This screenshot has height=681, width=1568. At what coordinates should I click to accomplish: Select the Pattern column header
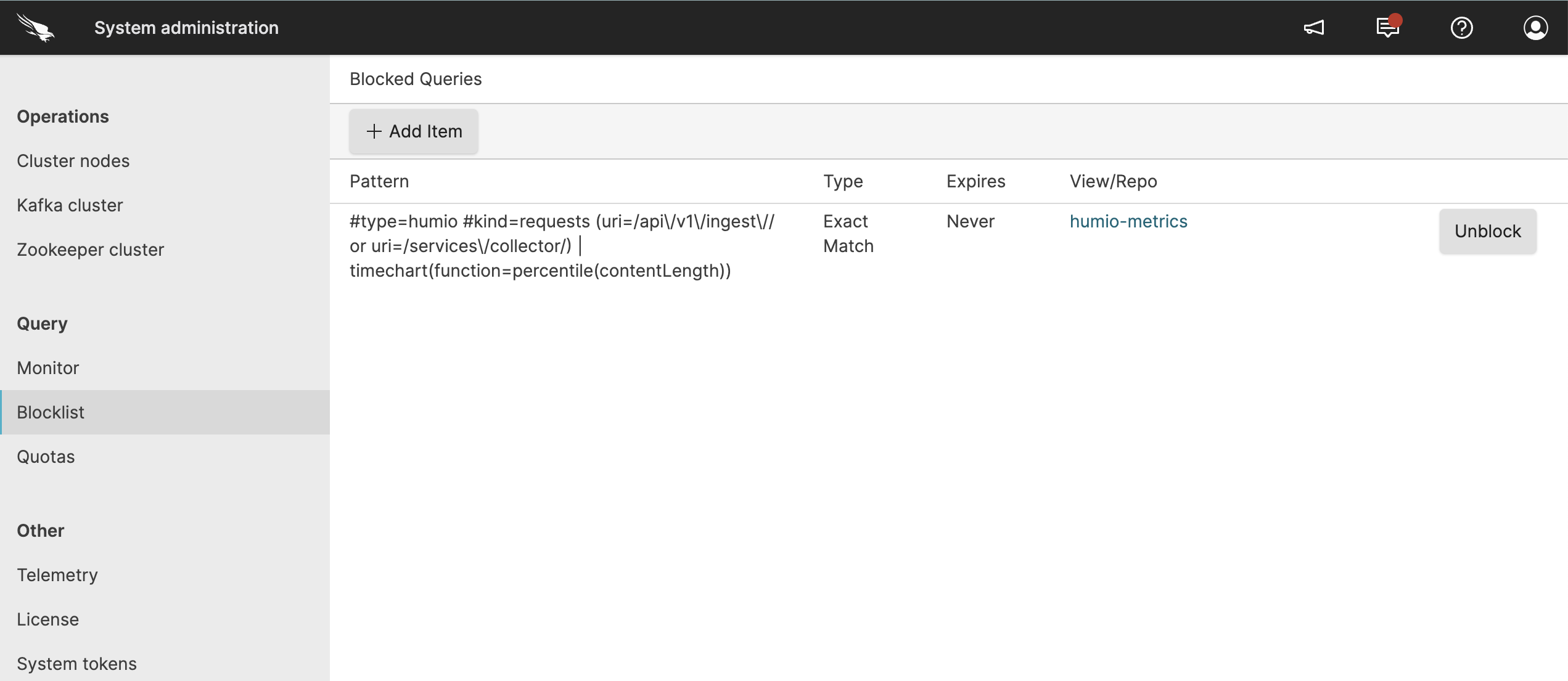click(x=379, y=181)
